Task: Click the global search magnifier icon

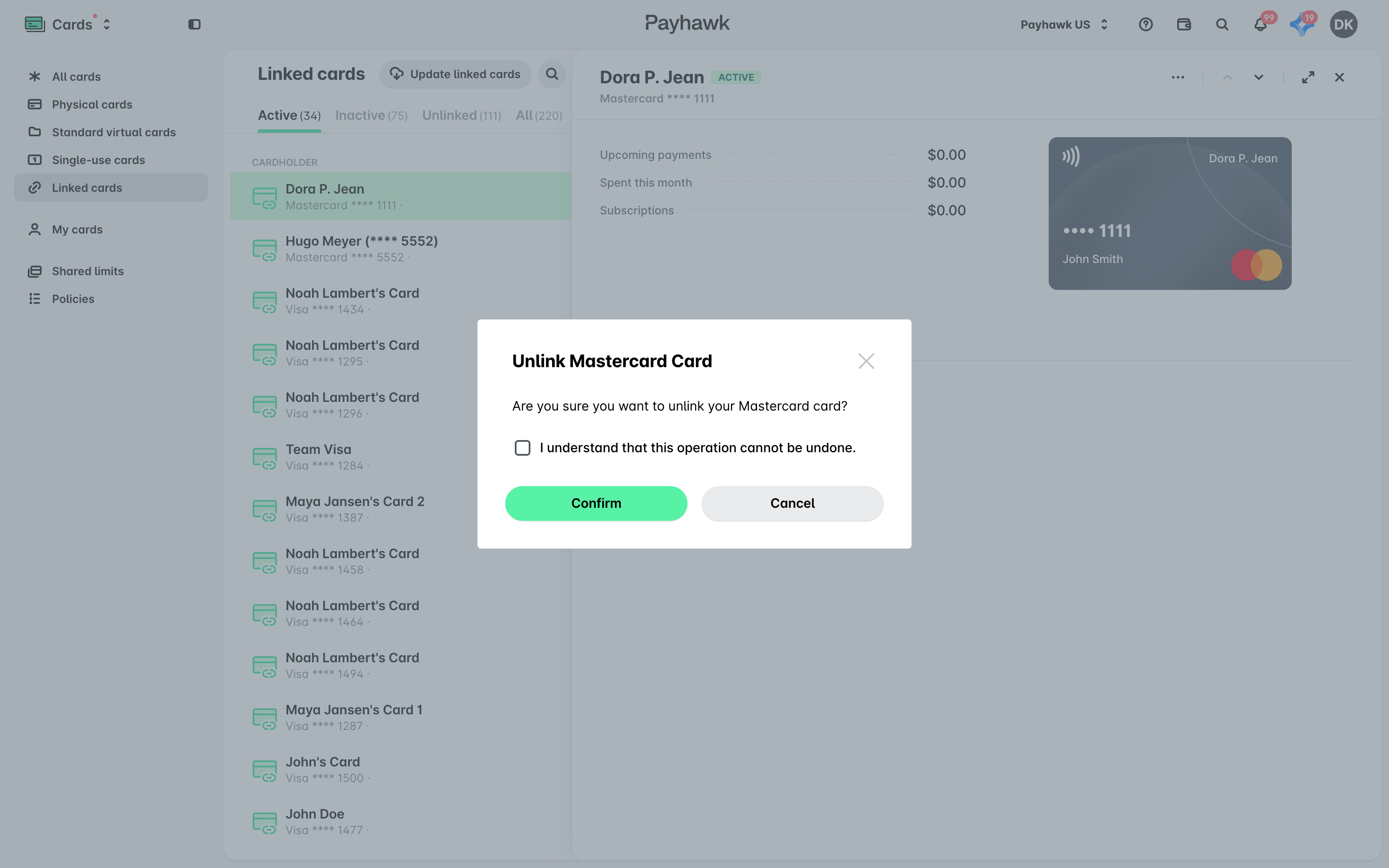Action: click(x=1222, y=24)
